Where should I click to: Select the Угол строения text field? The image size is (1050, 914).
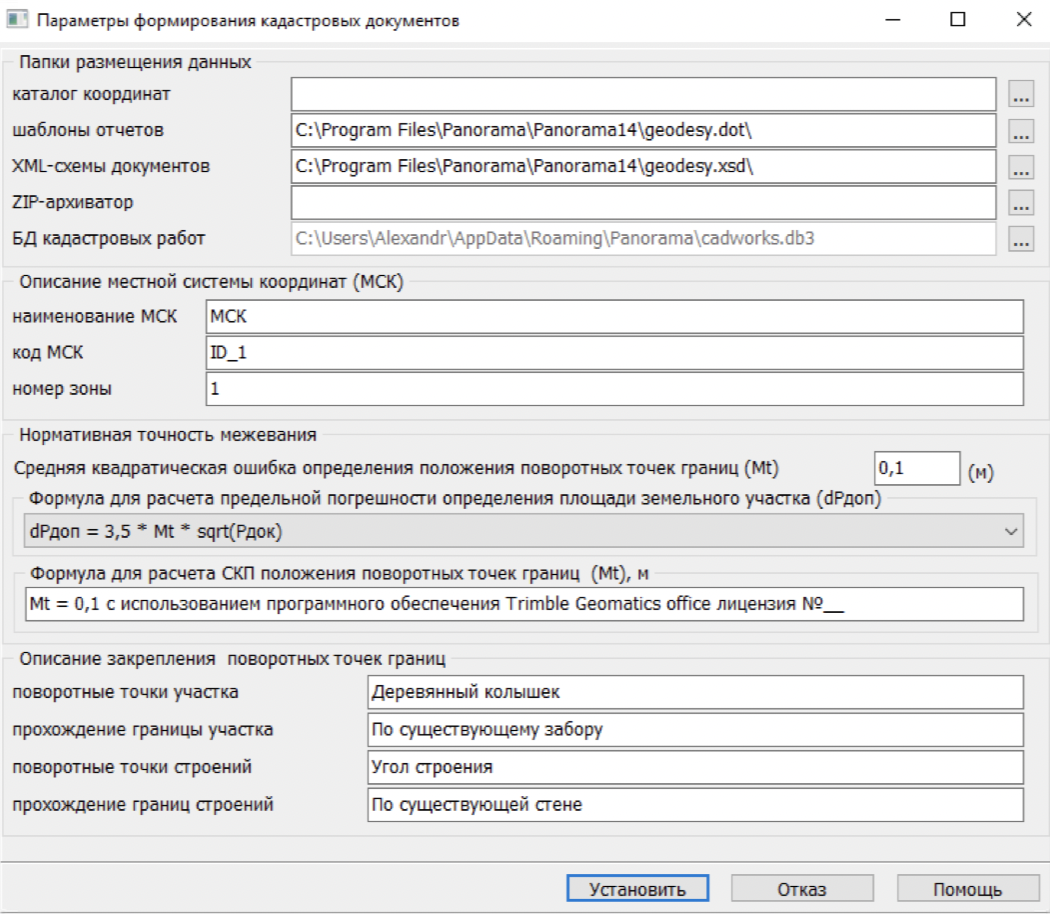coord(695,767)
